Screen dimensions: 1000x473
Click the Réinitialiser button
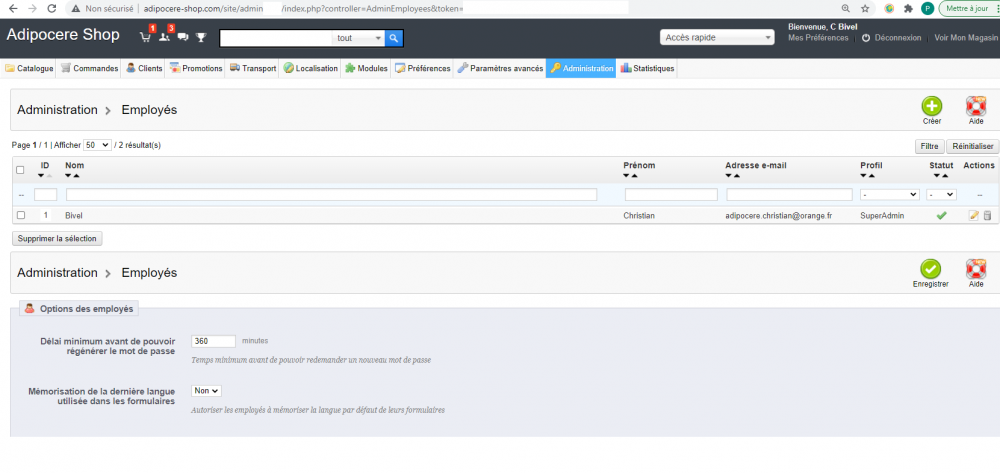(x=972, y=147)
